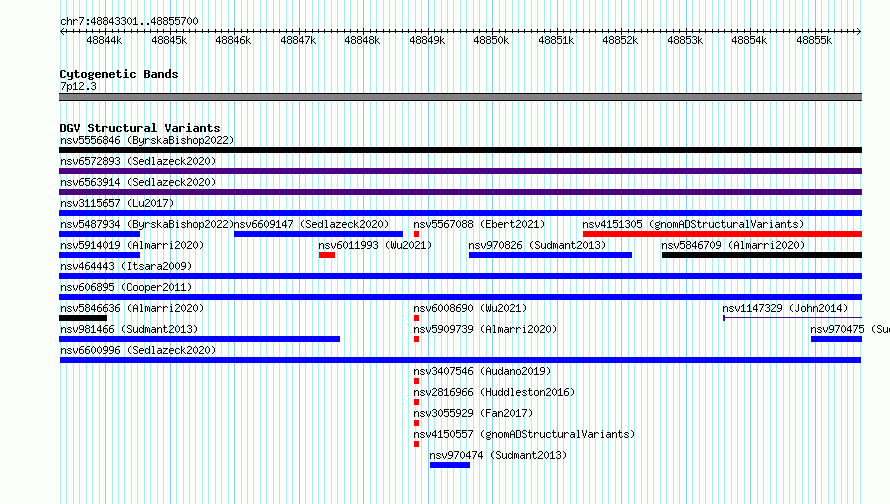890x504 pixels.
Task: Click the blue bar under nsv6600996
Action: pos(460,360)
